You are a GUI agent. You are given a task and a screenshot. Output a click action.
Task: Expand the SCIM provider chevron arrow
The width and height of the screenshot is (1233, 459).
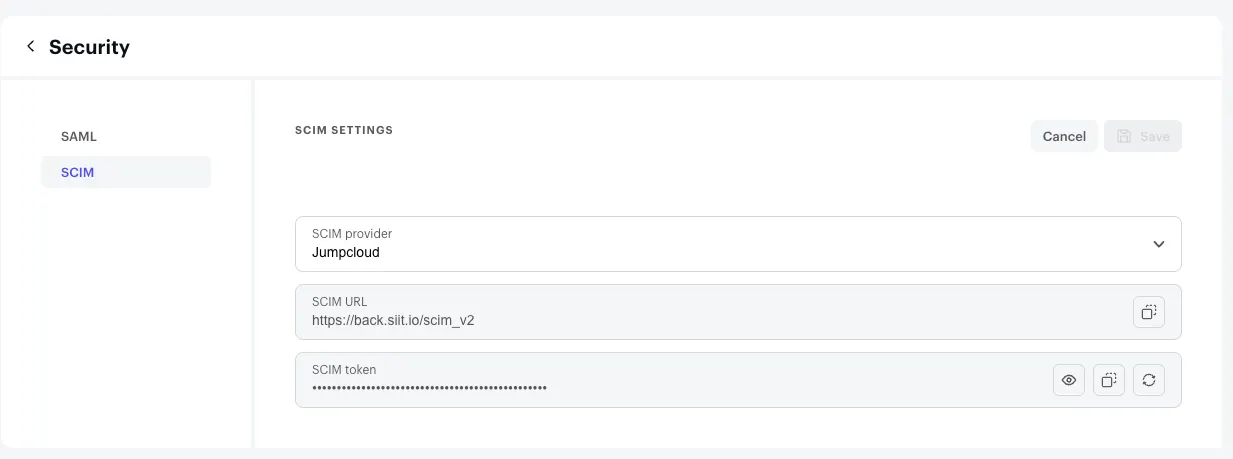[x=1159, y=244]
